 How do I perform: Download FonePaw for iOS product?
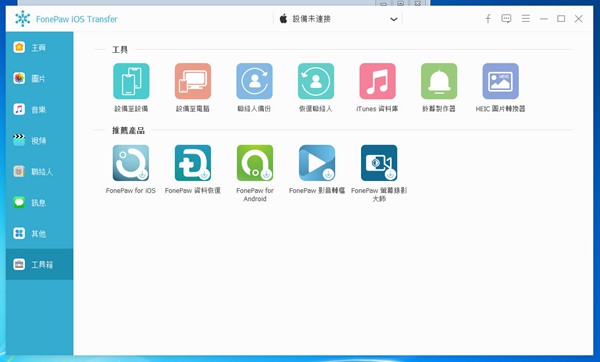tap(131, 163)
